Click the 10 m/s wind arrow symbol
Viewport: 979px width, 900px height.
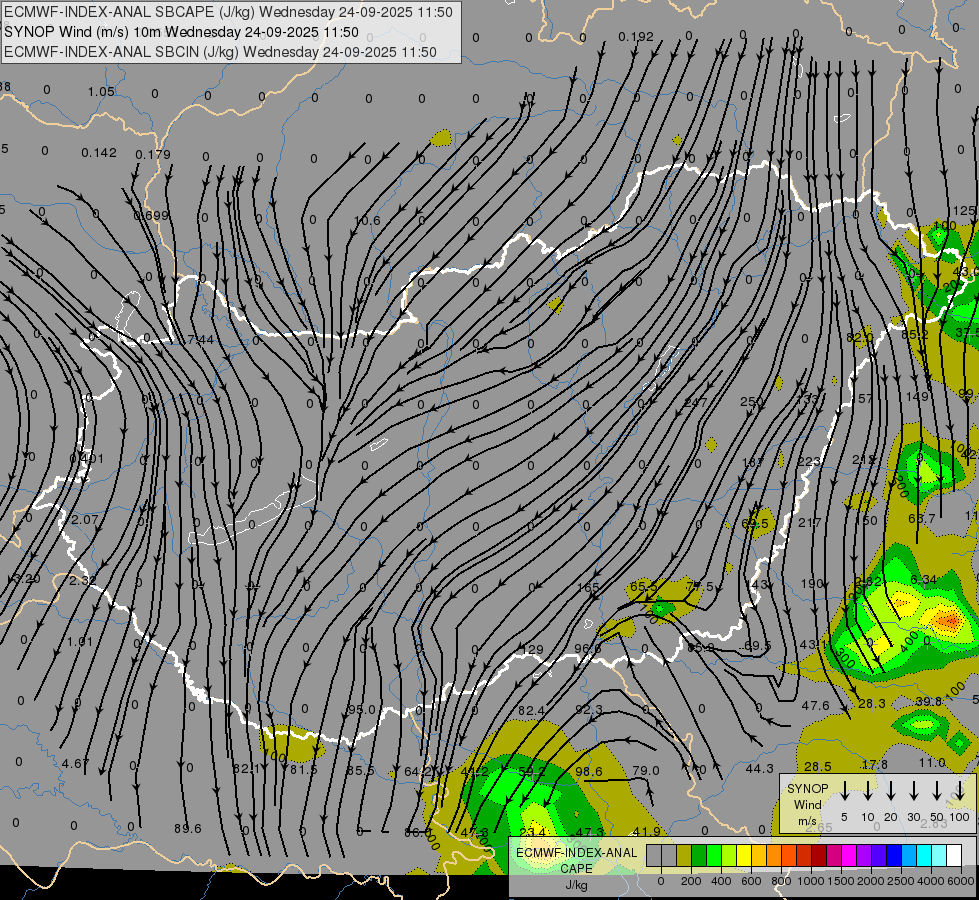tap(867, 791)
